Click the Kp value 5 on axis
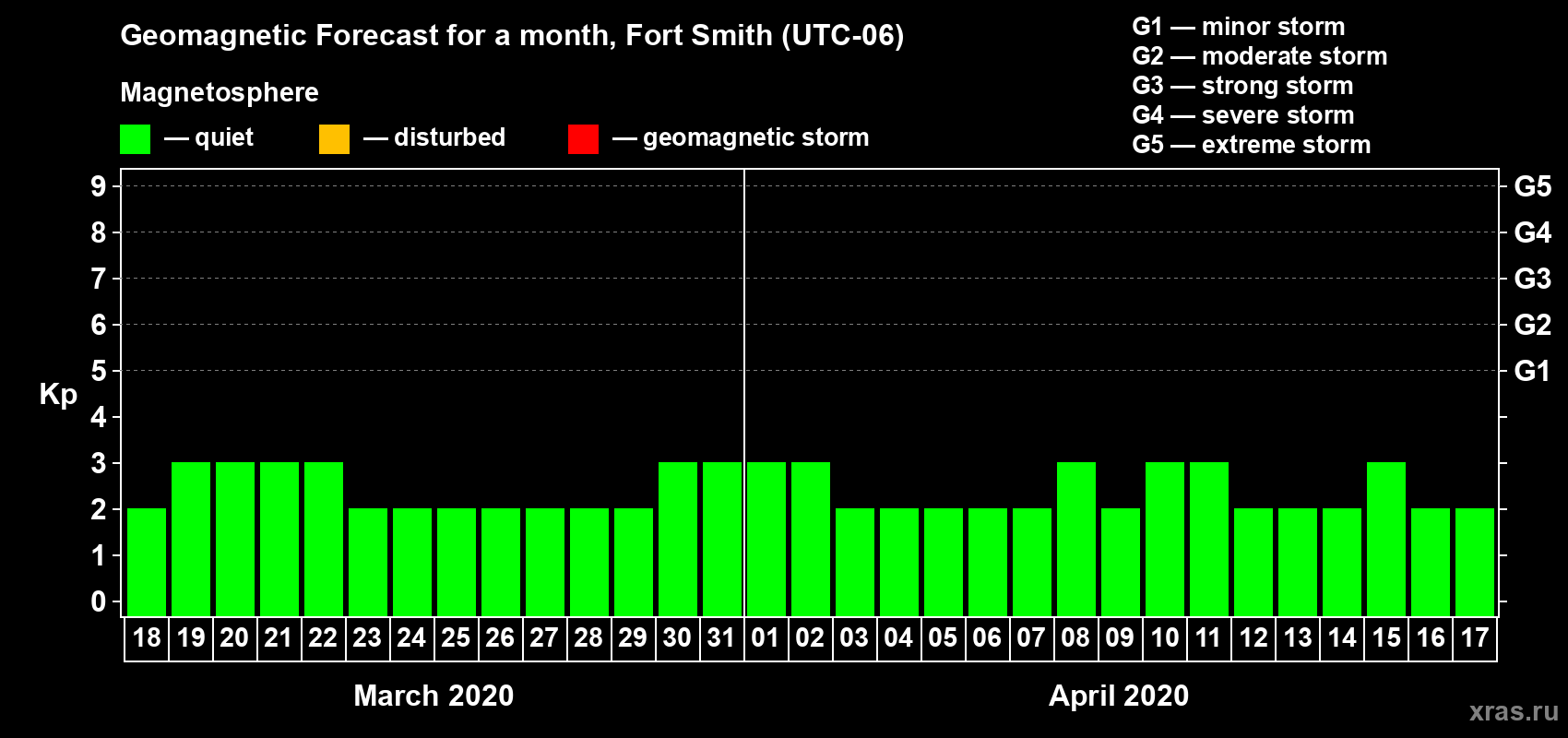 (x=99, y=371)
